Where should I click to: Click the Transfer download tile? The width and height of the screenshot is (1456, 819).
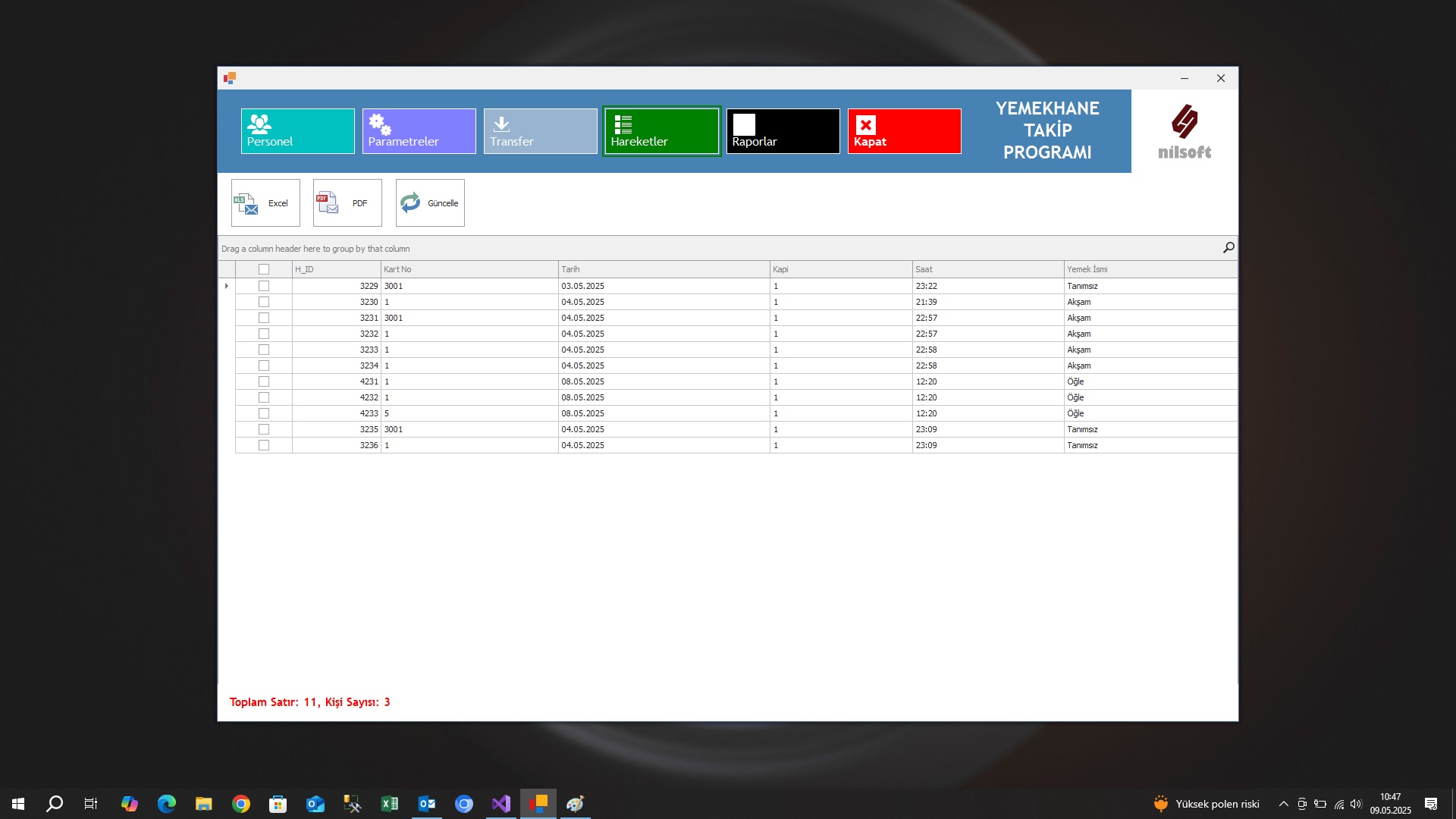(x=540, y=131)
